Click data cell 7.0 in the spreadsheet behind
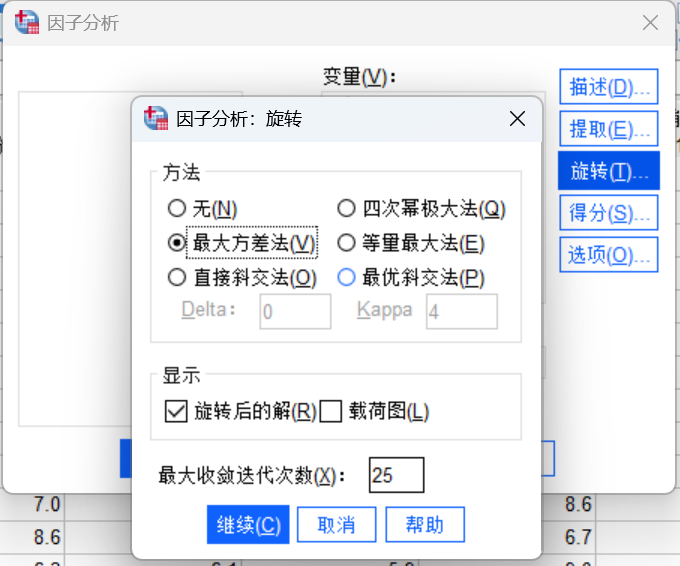Image resolution: width=680 pixels, height=566 pixels. point(47,504)
